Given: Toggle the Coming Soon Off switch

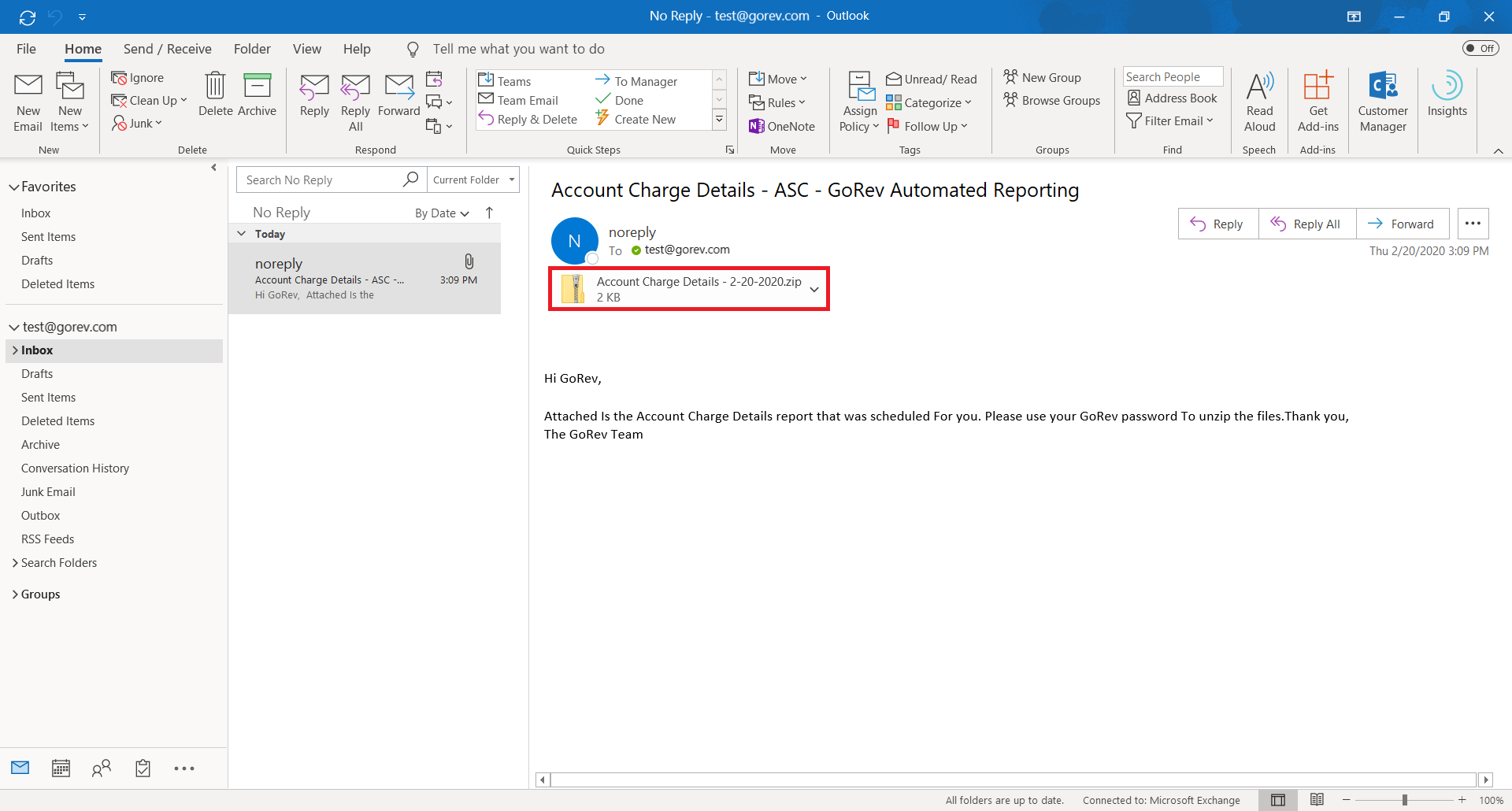Looking at the screenshot, I should coord(1480,48).
